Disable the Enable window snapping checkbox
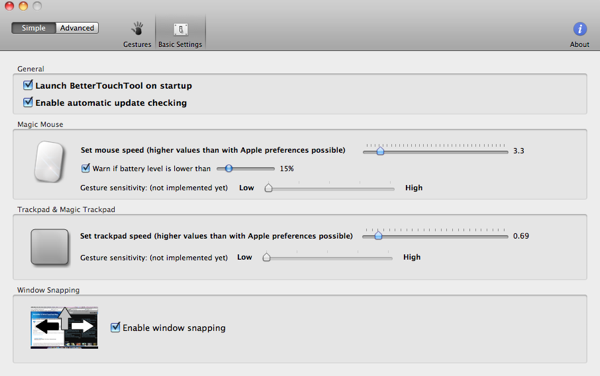This screenshot has height=376, width=600. pos(115,327)
